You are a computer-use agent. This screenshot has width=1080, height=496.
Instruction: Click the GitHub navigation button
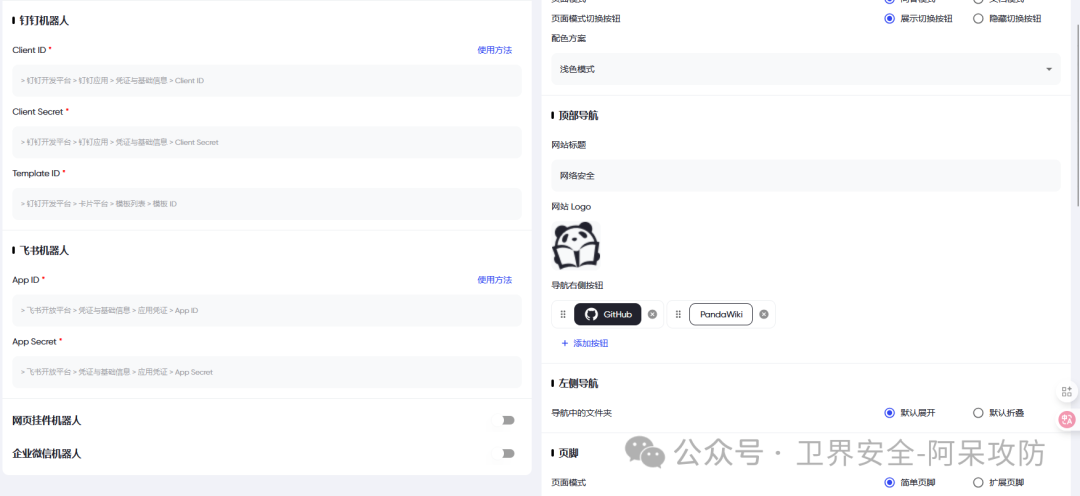(x=608, y=314)
